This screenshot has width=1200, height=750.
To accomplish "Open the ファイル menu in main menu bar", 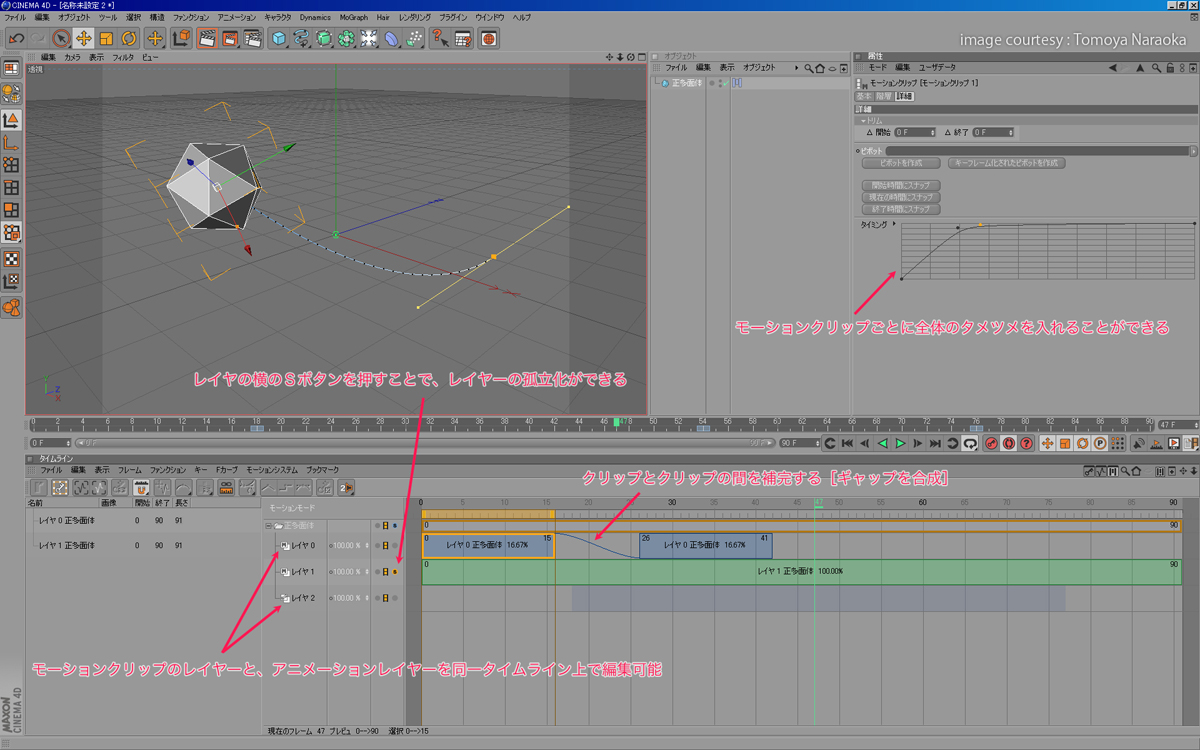I will 16,18.
